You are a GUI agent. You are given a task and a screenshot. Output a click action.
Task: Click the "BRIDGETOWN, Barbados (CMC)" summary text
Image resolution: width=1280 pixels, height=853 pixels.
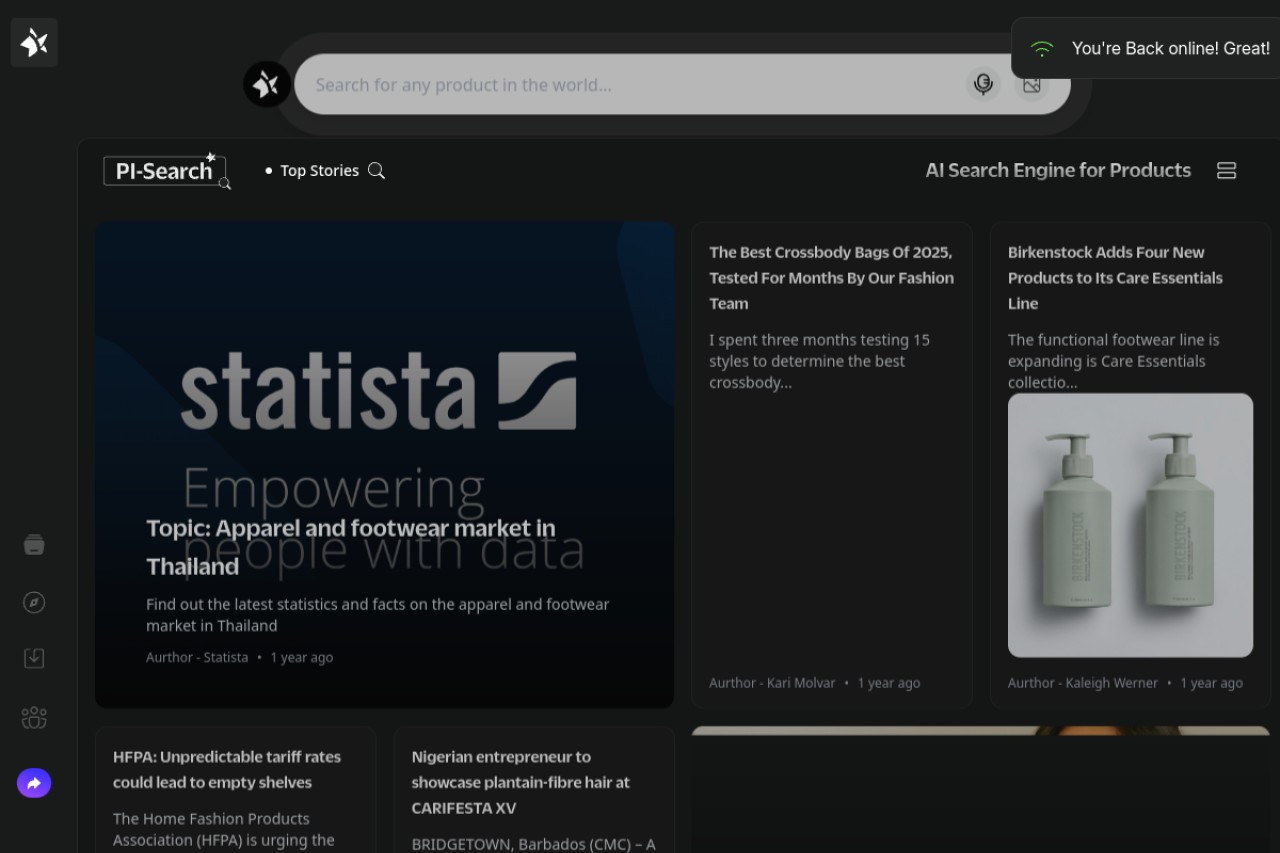[533, 844]
